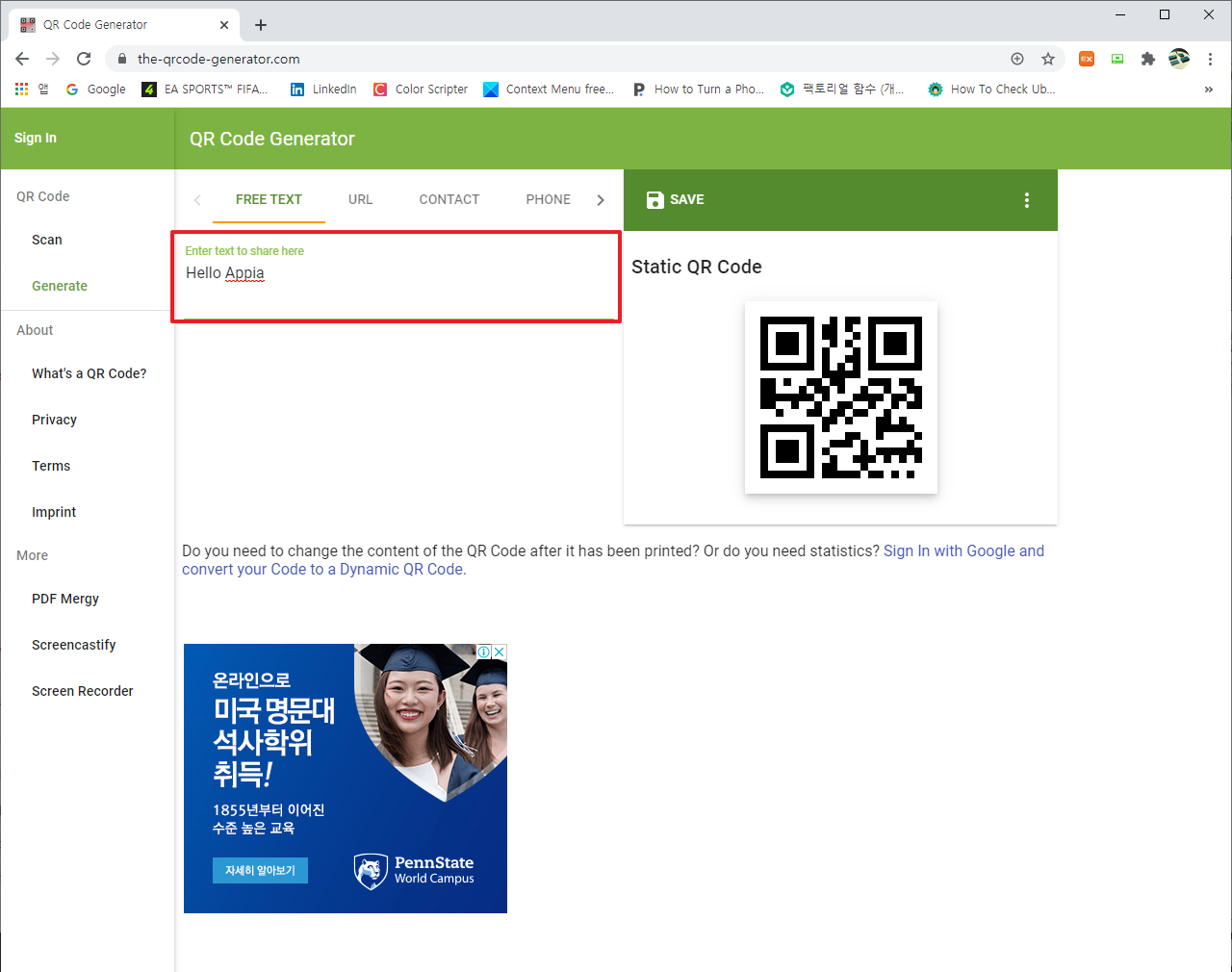Open the How to Turn a Pho... bookmark
Viewport: 1232px width, 972px height.
pos(699,89)
